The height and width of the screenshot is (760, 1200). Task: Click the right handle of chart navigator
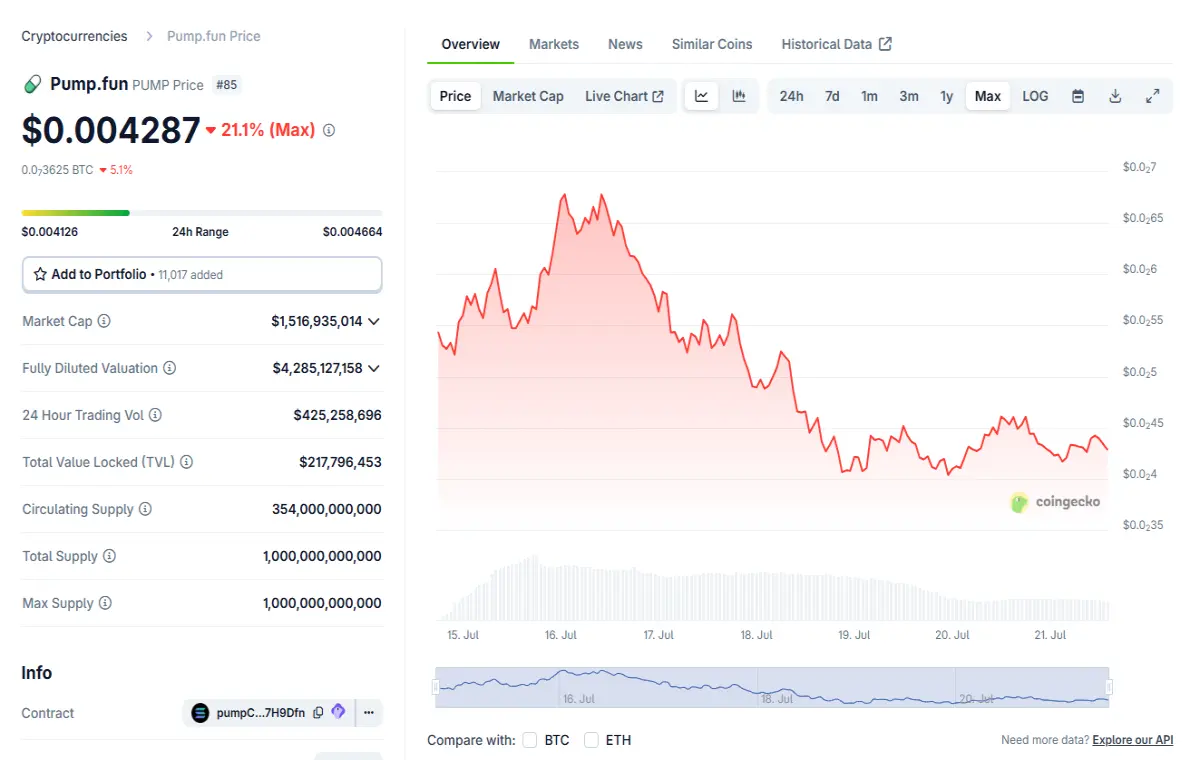tap(1110, 687)
